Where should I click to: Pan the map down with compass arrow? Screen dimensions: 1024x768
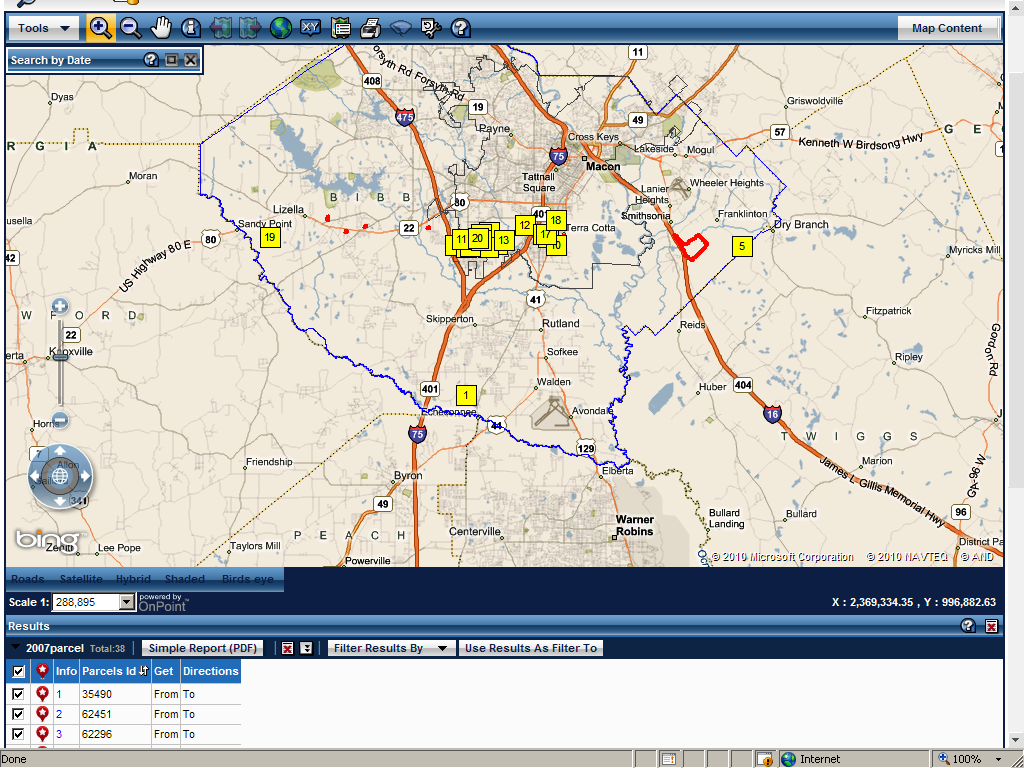click(x=59, y=502)
